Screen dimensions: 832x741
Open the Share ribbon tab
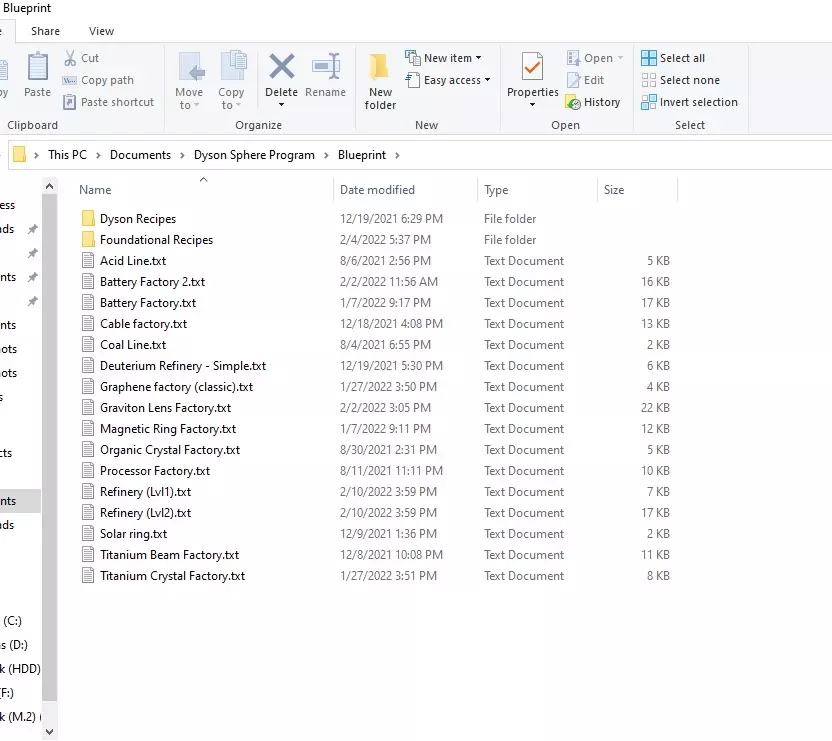click(x=45, y=31)
